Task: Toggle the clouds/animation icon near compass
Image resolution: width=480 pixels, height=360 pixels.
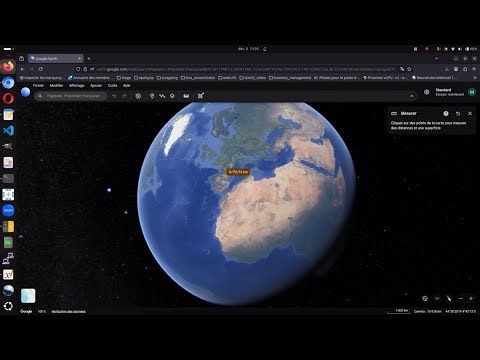Action: coord(425,298)
